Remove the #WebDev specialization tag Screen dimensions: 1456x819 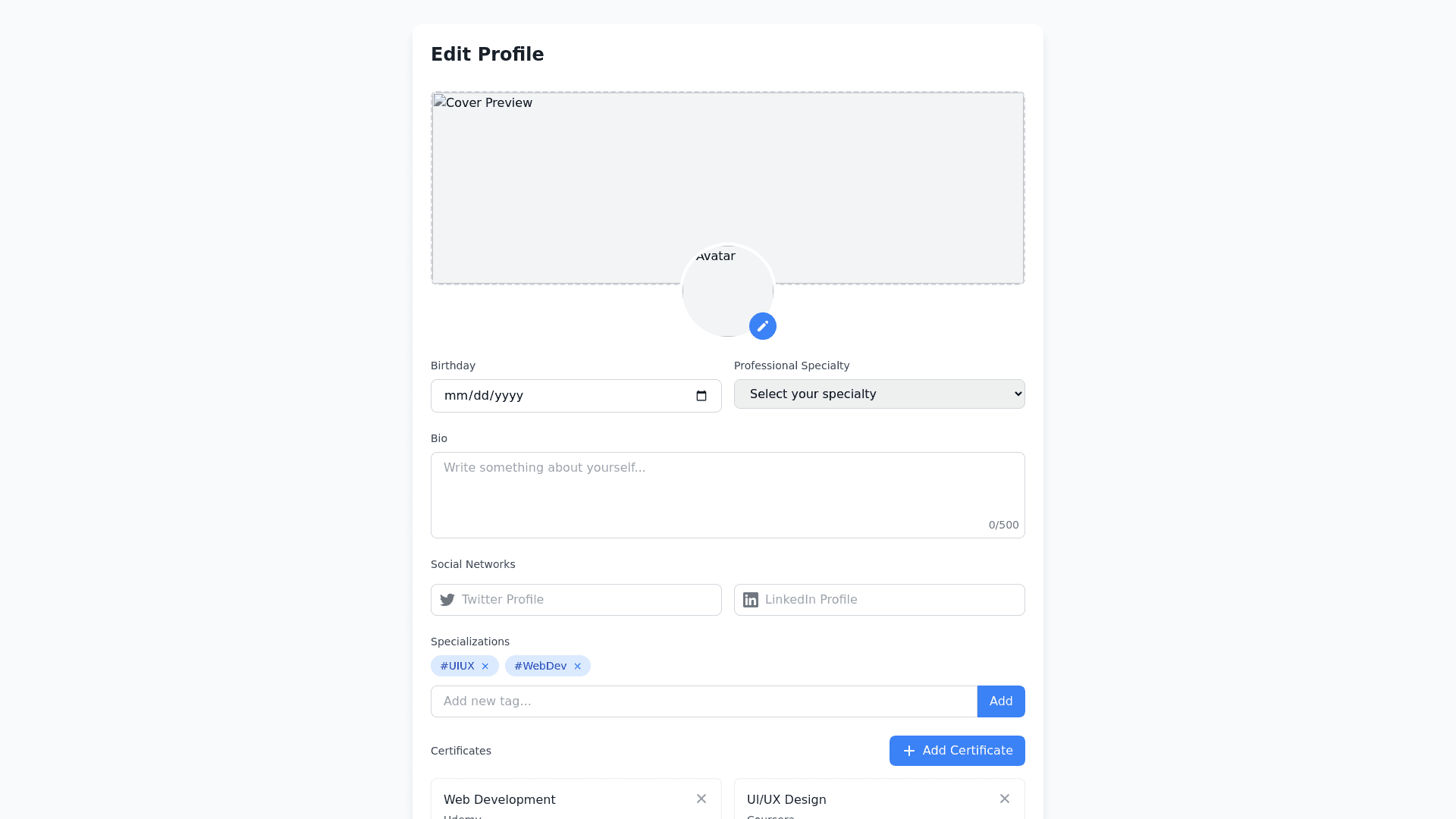pyautogui.click(x=578, y=667)
